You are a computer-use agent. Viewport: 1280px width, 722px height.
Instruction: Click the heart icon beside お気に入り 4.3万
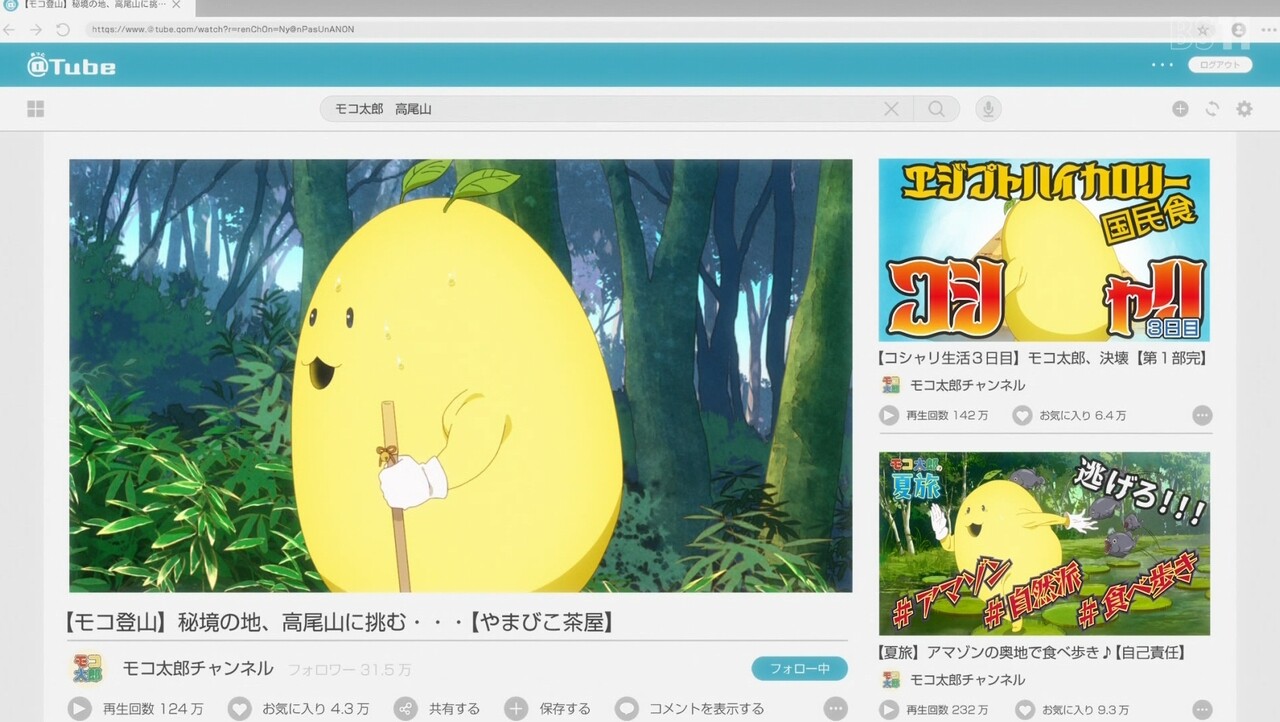point(240,709)
